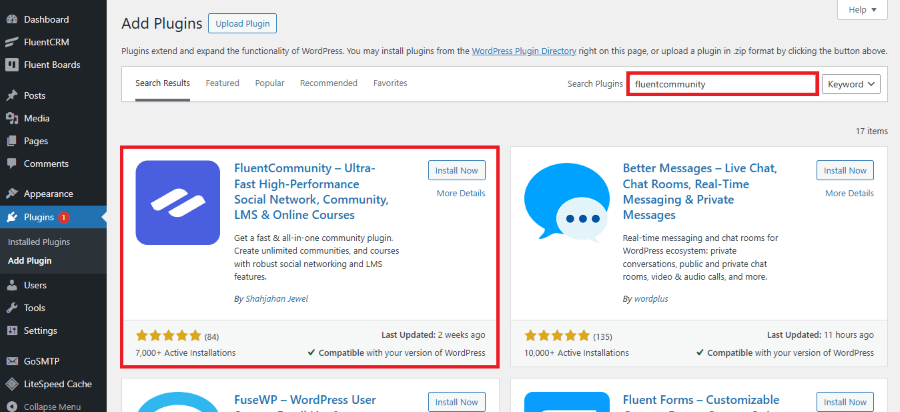Switch to the Recommended tab
900x412 pixels.
point(329,83)
